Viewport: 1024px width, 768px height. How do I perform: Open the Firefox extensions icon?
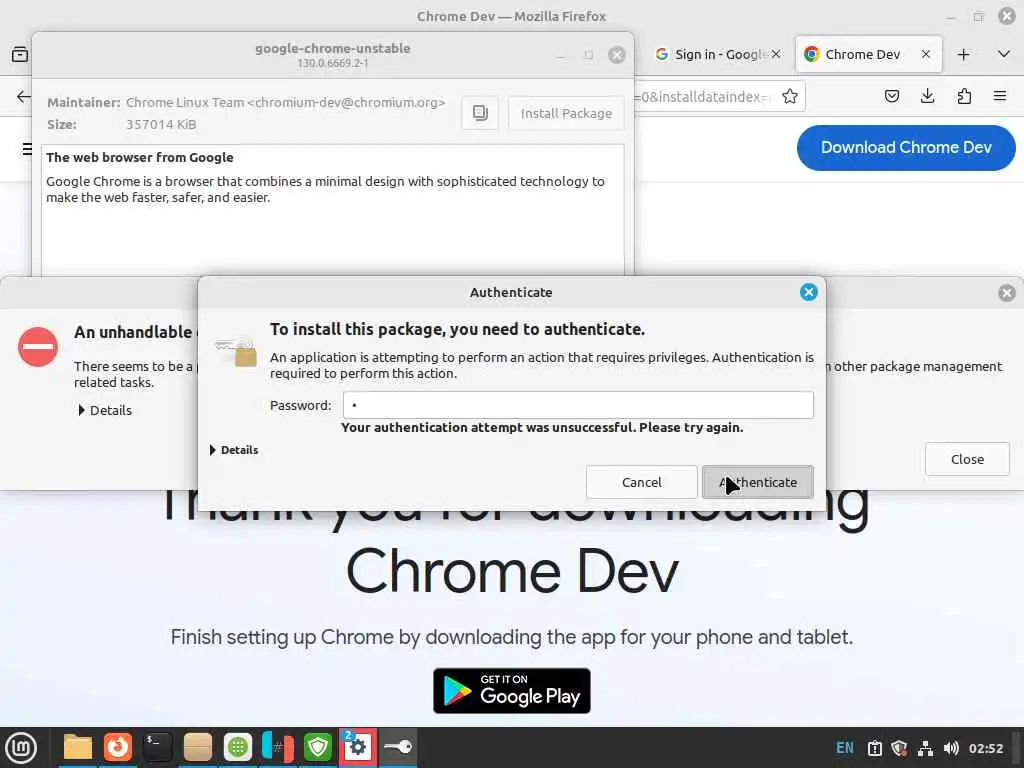(x=964, y=97)
